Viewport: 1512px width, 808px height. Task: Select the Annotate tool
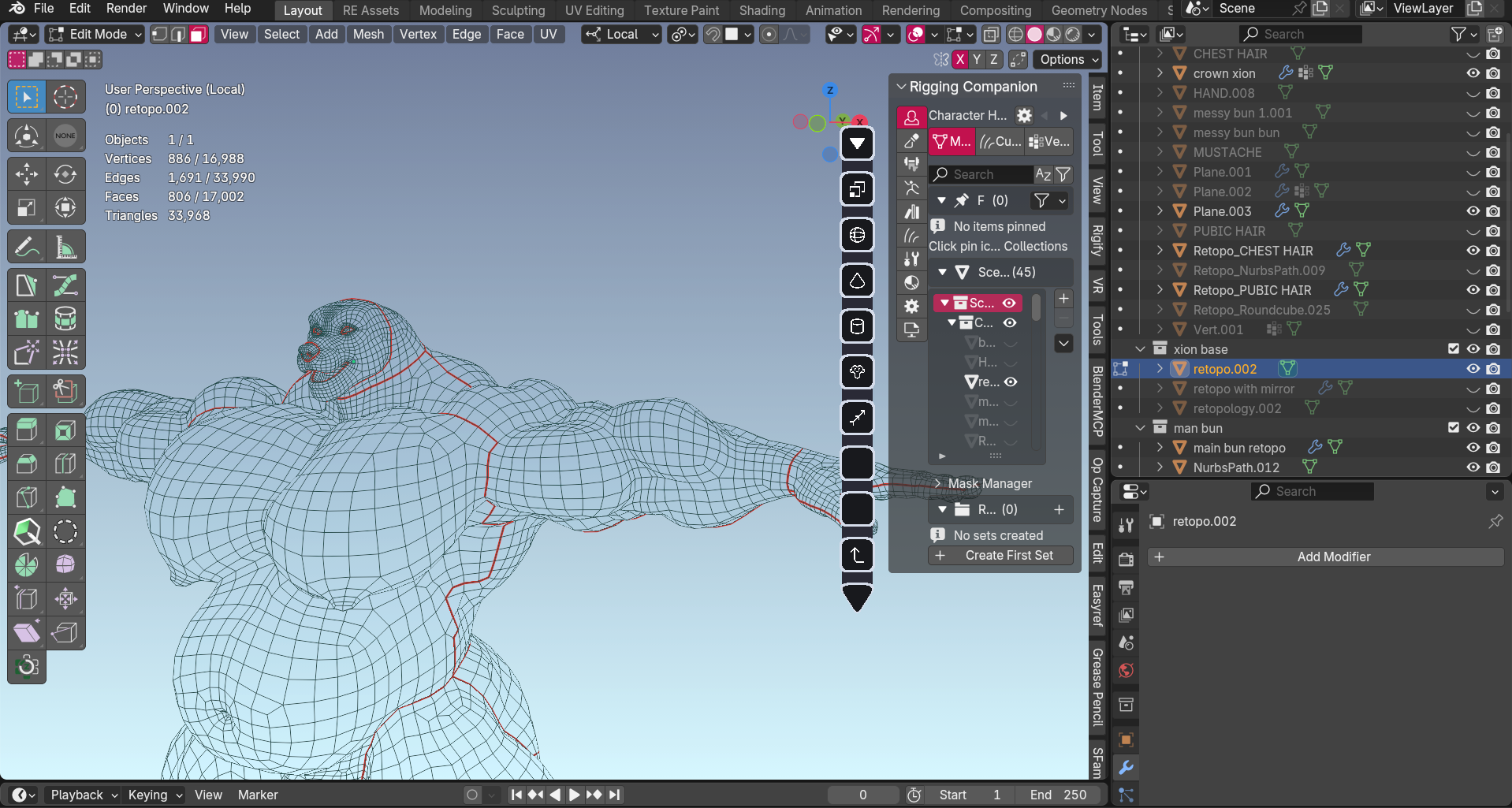pyautogui.click(x=26, y=248)
